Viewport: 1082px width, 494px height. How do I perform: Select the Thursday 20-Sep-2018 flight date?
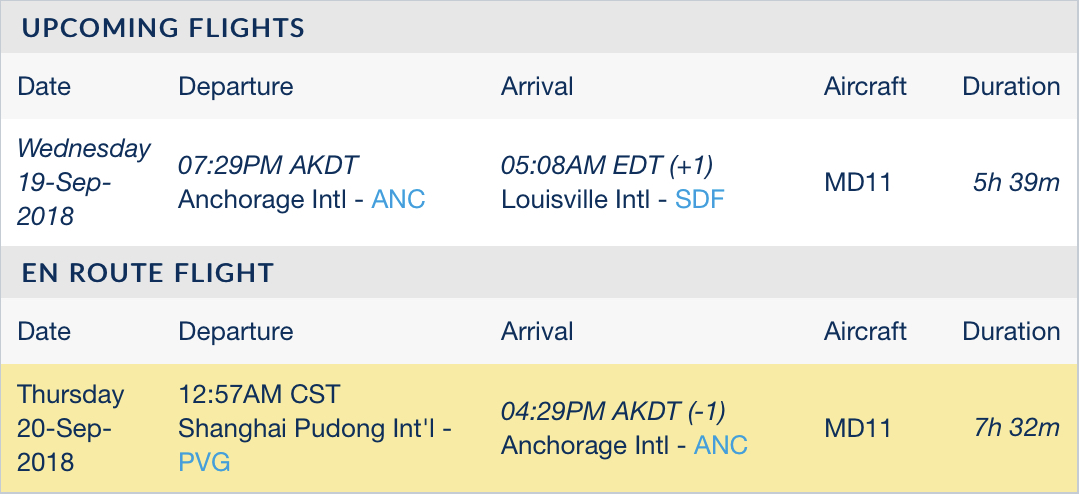coord(71,428)
